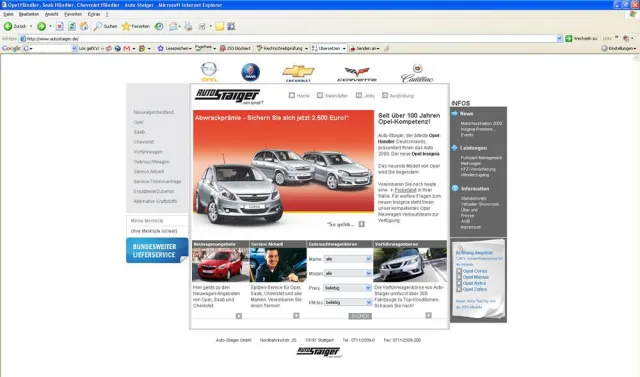Click arrow button under Vorführwagenbörse text

coord(428,315)
